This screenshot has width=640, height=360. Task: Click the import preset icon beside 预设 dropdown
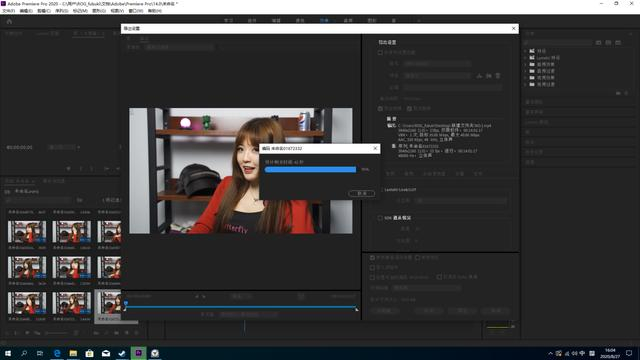[x=489, y=76]
